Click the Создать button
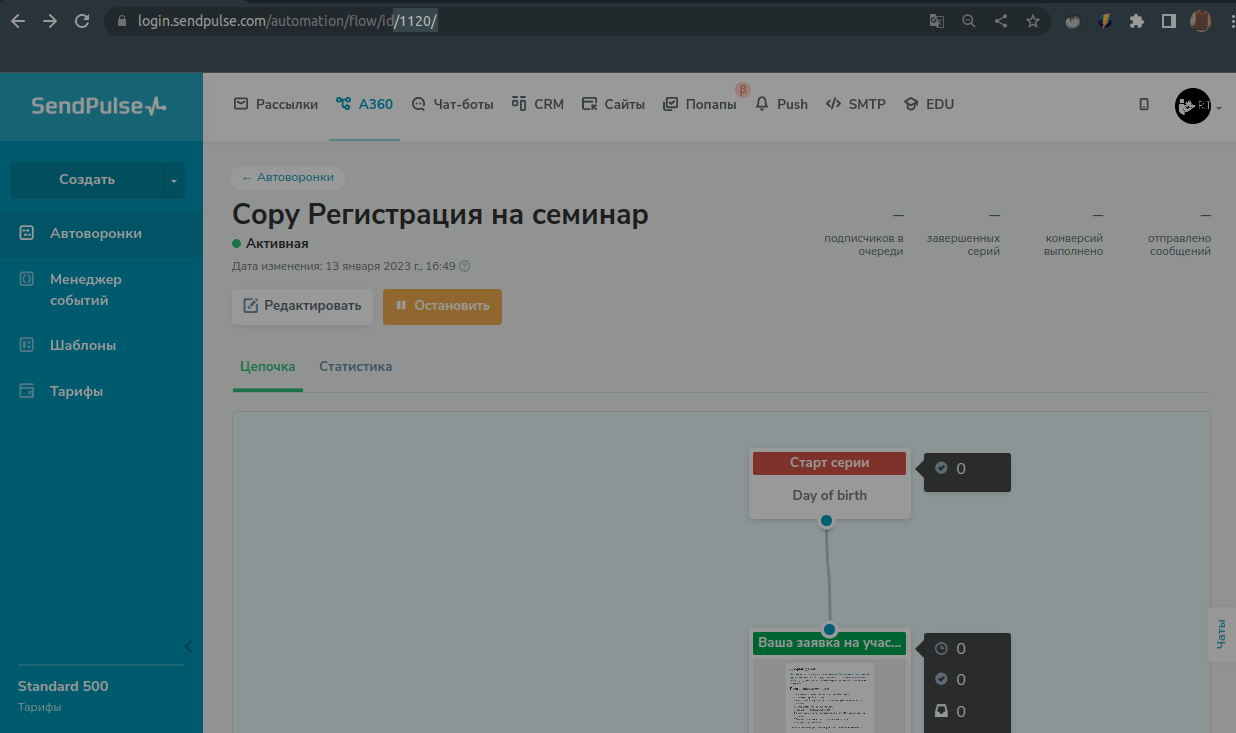The height and width of the screenshot is (733, 1236). [87, 180]
